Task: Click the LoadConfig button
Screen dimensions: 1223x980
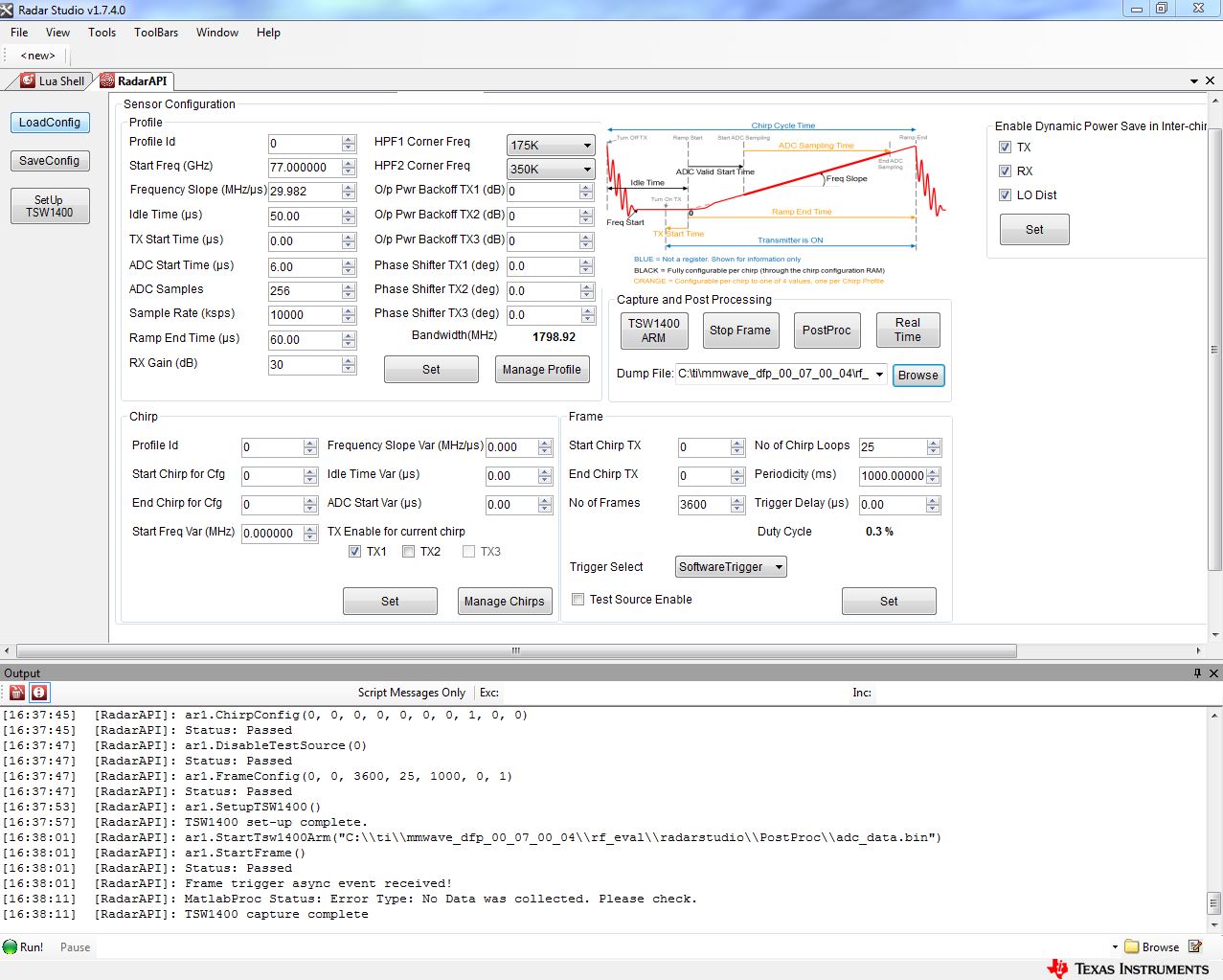Action: [50, 123]
